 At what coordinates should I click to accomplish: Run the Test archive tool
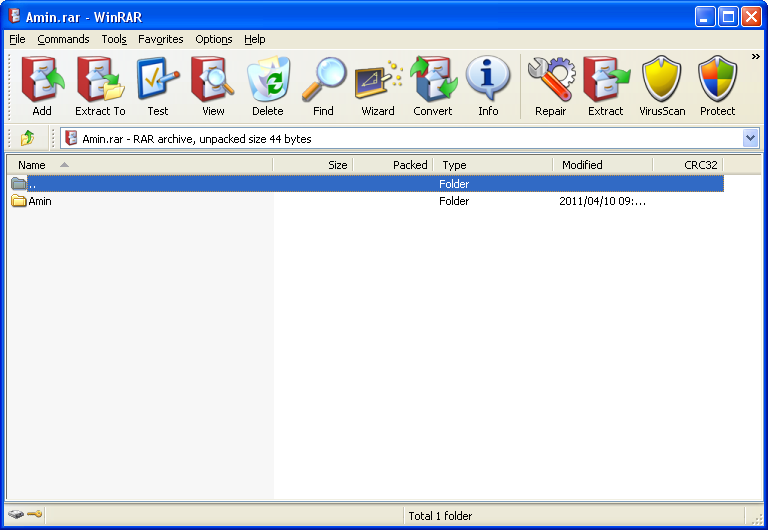158,85
